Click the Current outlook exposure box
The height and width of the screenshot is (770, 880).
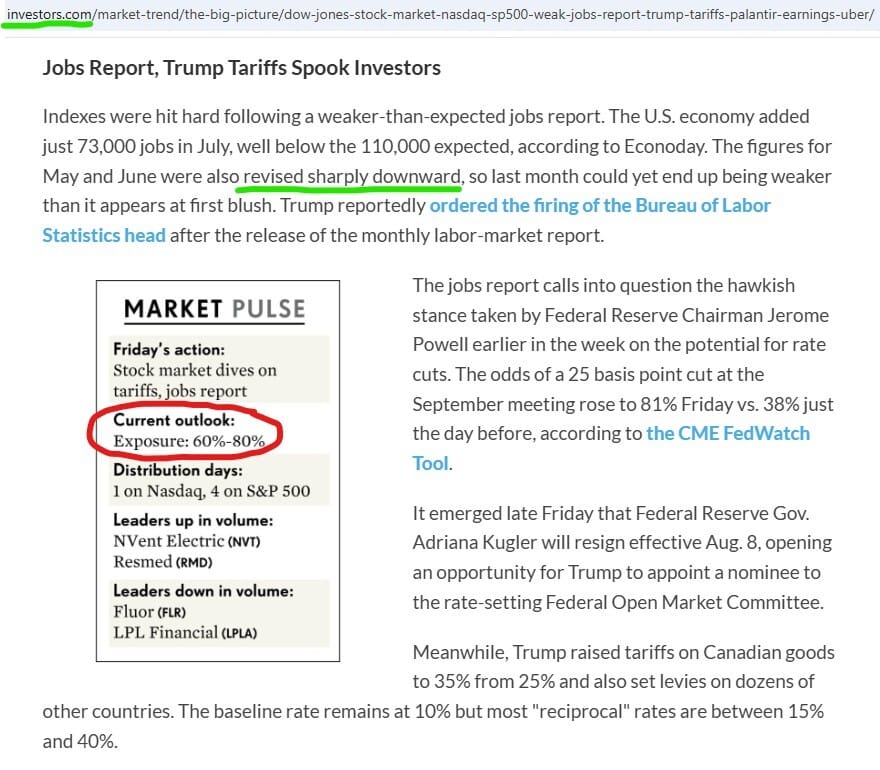(189, 430)
